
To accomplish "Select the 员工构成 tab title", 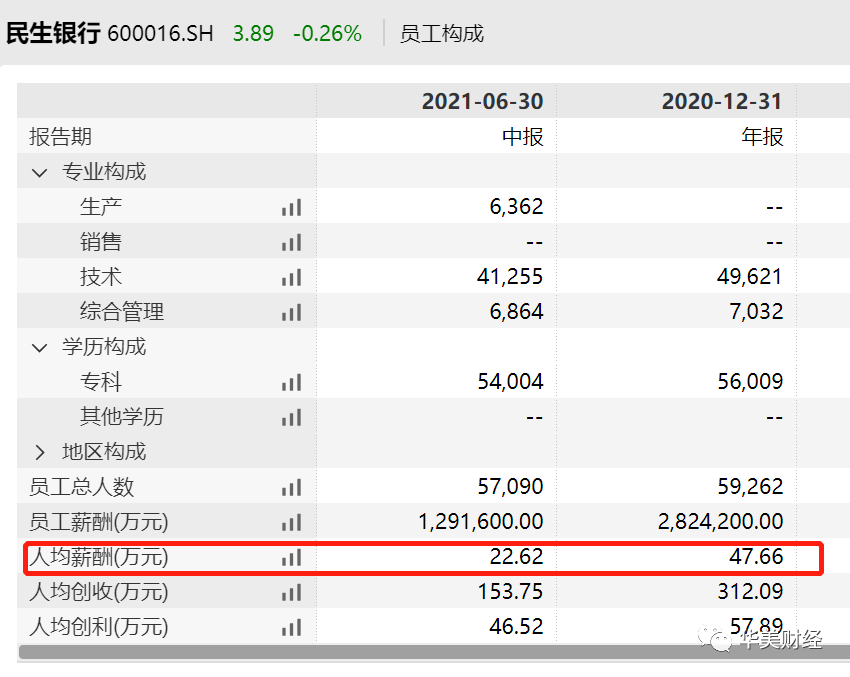I will tap(442, 34).
